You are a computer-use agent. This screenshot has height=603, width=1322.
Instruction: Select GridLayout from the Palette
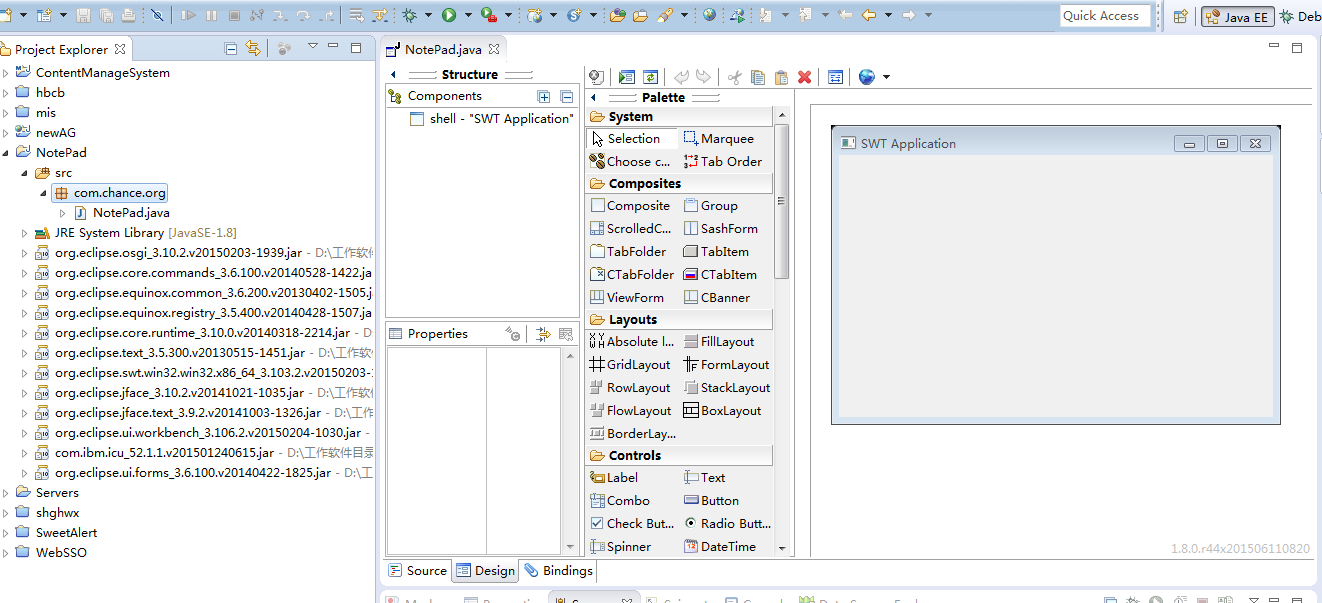click(x=632, y=365)
